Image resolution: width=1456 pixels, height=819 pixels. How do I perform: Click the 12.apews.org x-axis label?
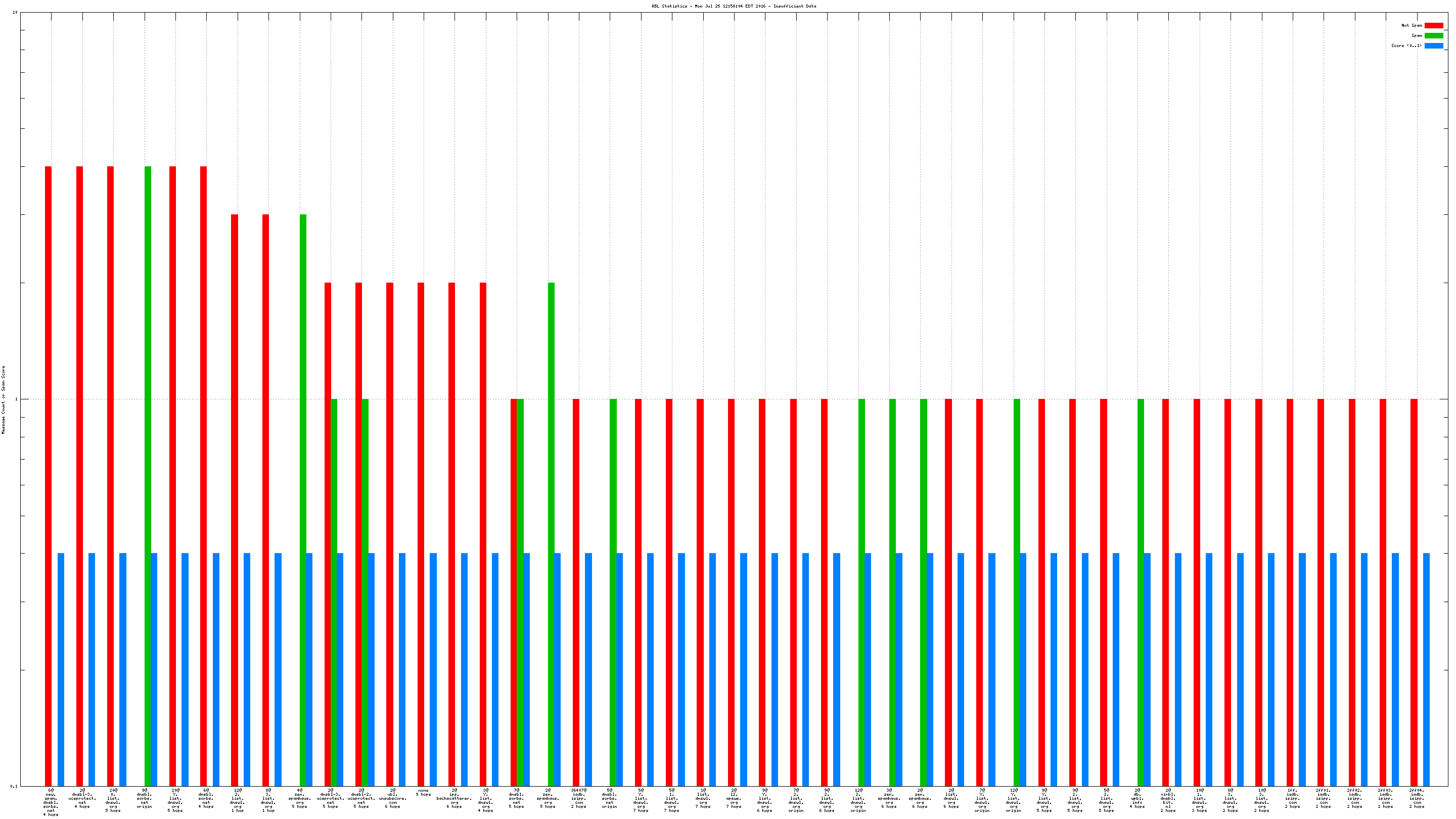734,798
